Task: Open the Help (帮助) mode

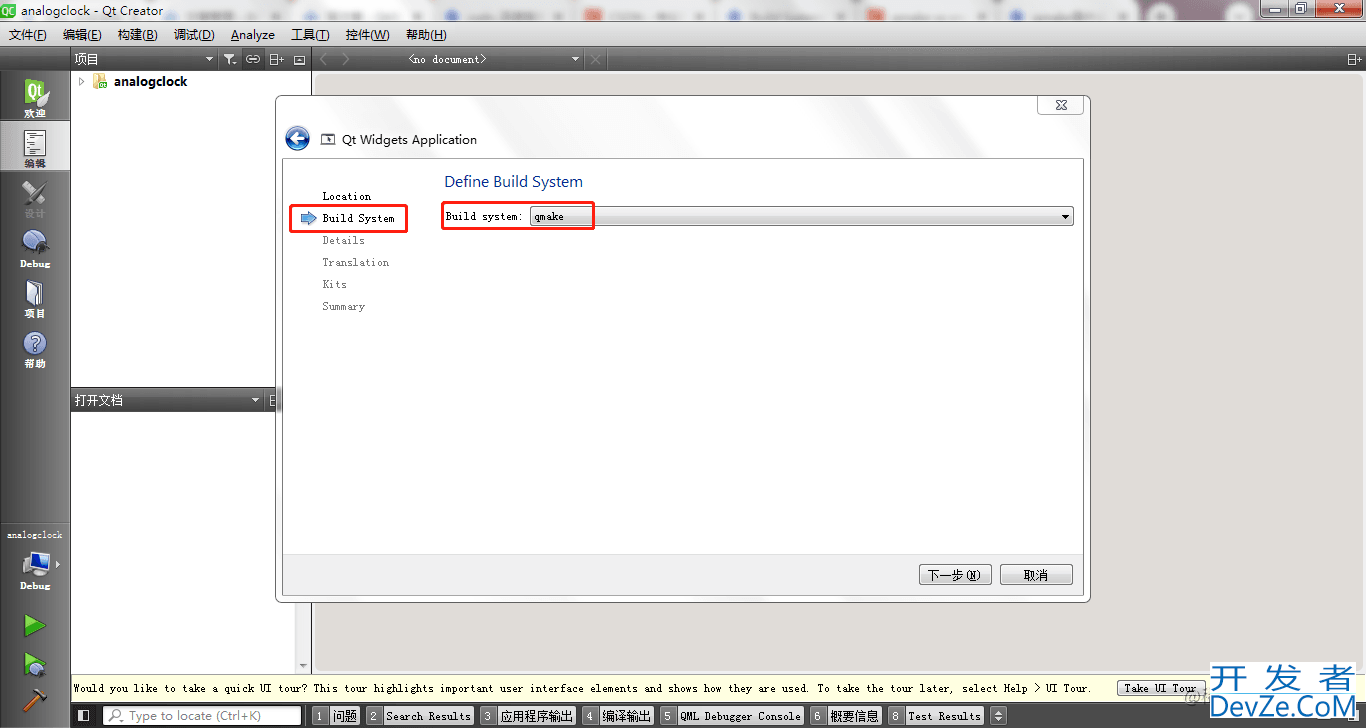Action: point(35,348)
